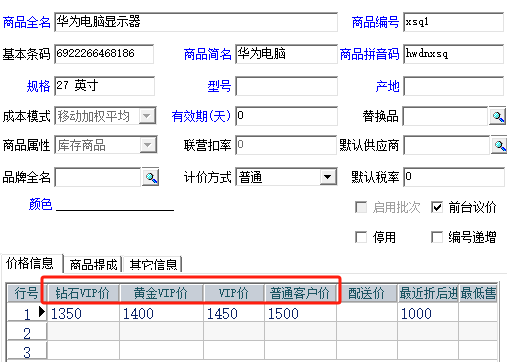Select the 普通客户价 cell with 1500
This screenshot has width=507, height=362.
click(300, 313)
